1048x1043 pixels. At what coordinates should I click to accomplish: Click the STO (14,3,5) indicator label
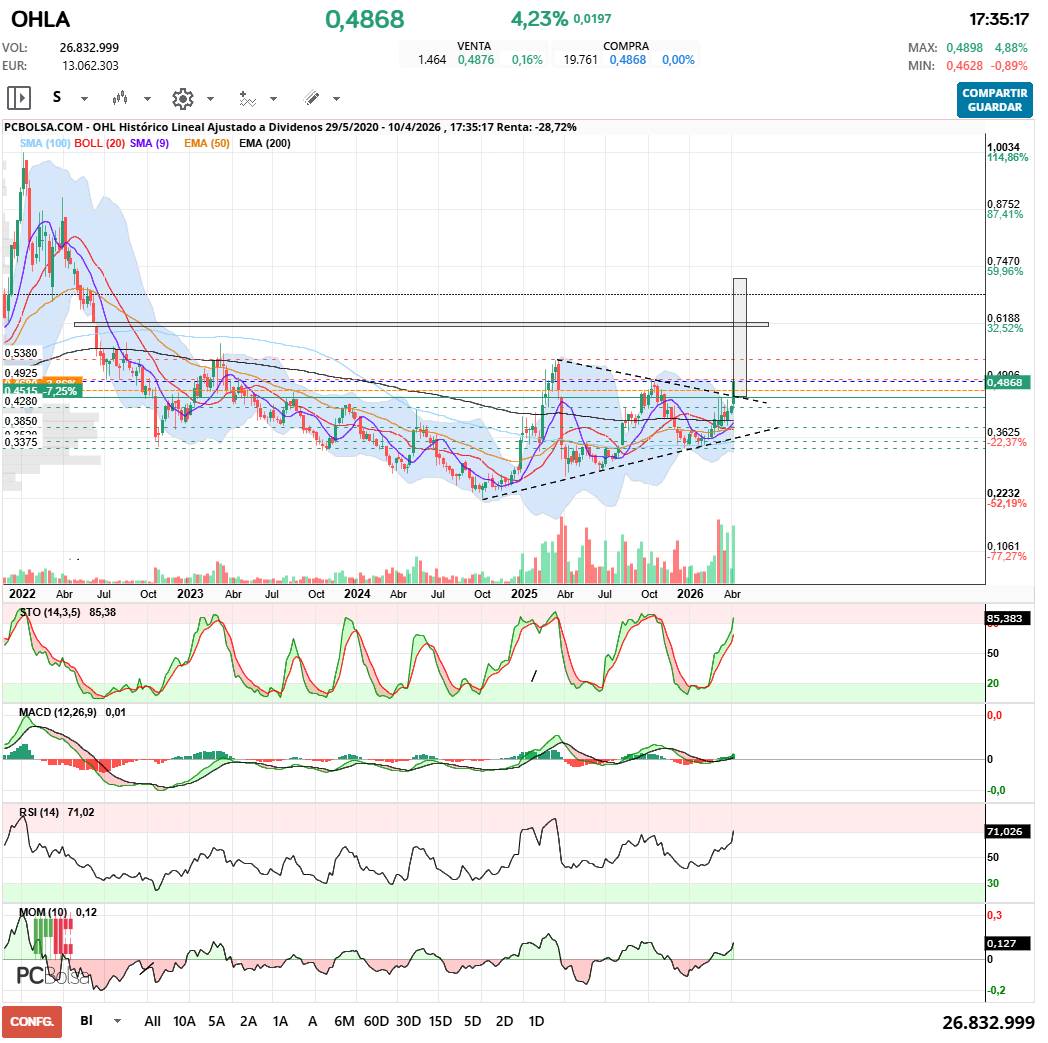50,612
